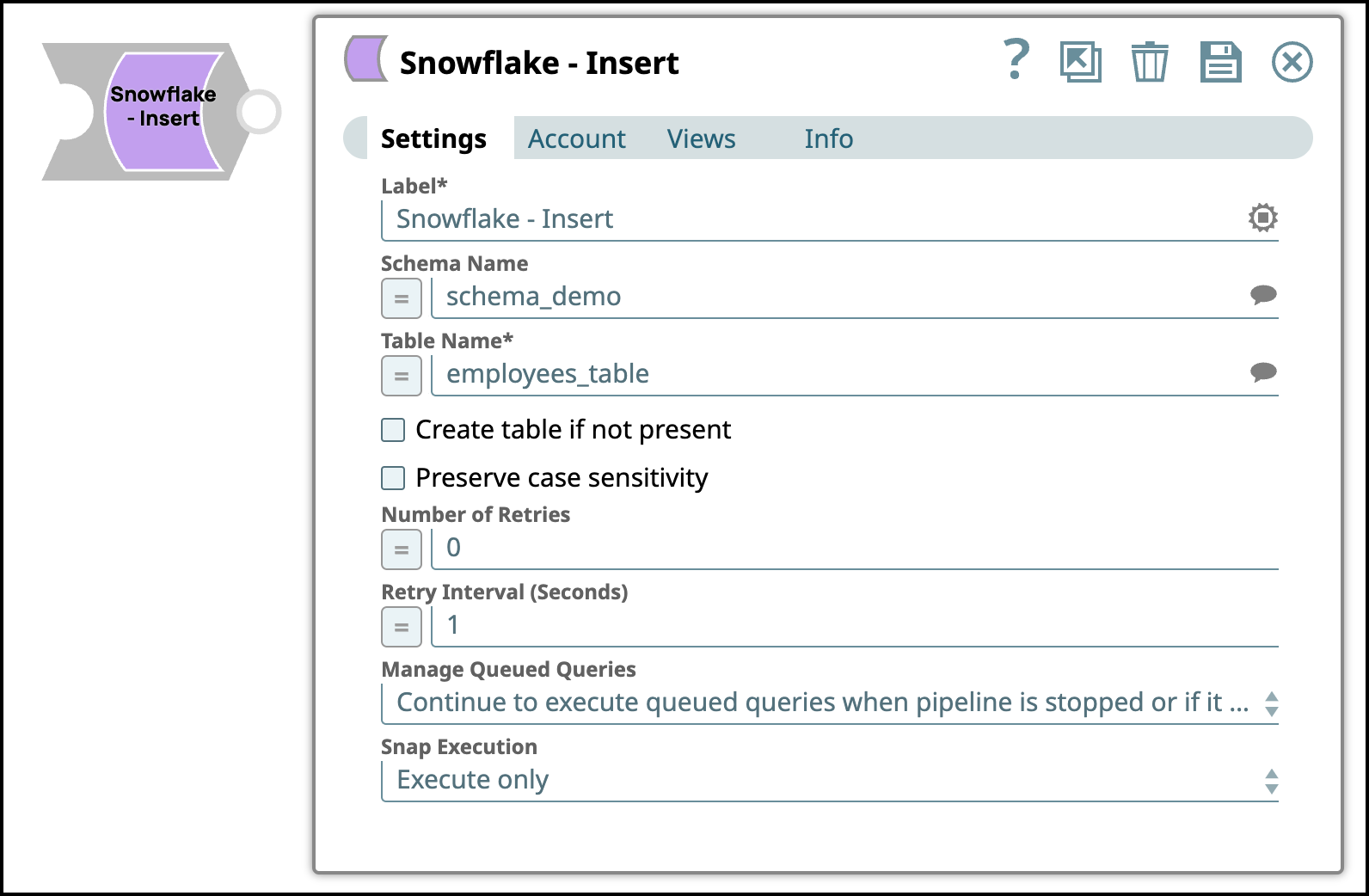
Task: Open the gear icon next to the Label field
Action: pos(1263,218)
